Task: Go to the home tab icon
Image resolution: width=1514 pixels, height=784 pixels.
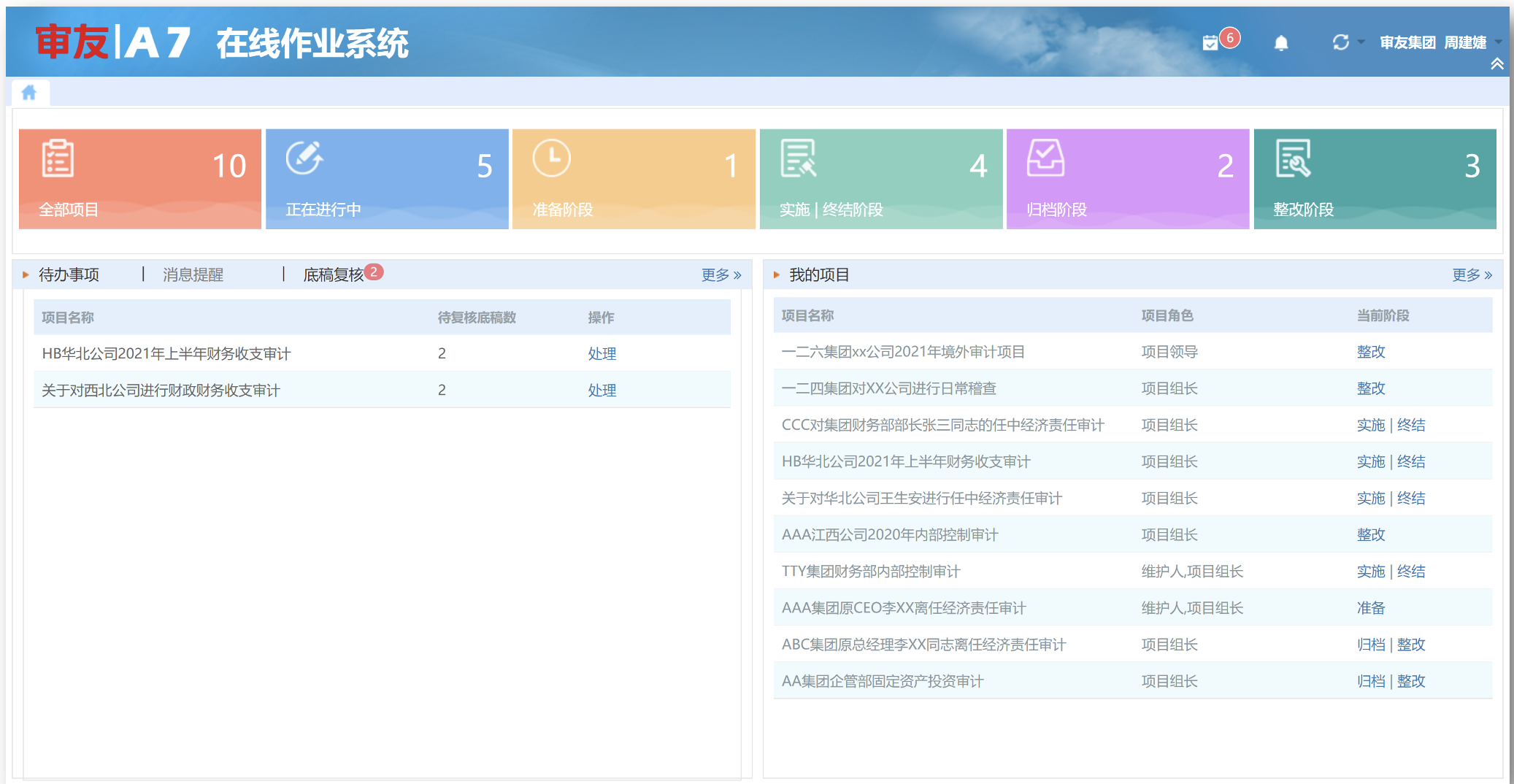Action: pos(29,93)
